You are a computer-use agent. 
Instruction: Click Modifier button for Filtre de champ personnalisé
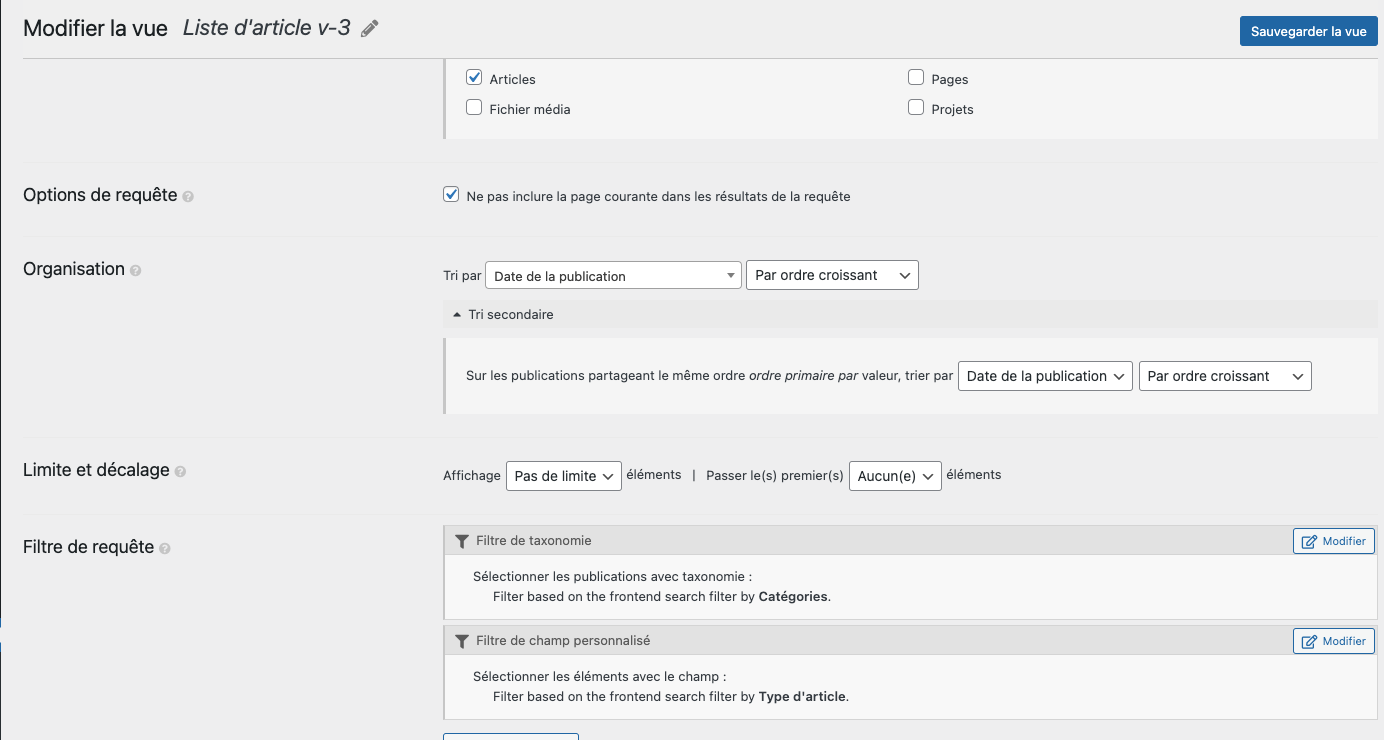pos(1334,641)
